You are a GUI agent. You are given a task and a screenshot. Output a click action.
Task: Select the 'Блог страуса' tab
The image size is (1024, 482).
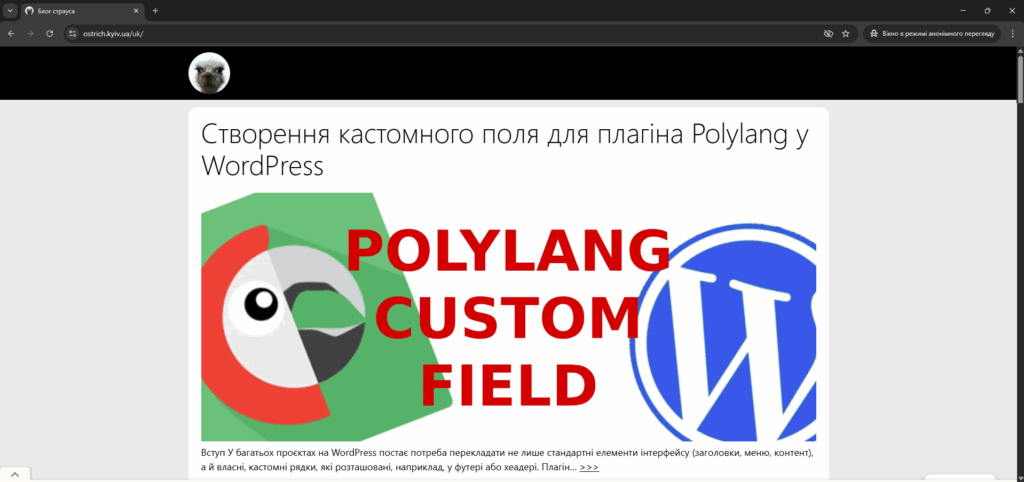pos(82,11)
